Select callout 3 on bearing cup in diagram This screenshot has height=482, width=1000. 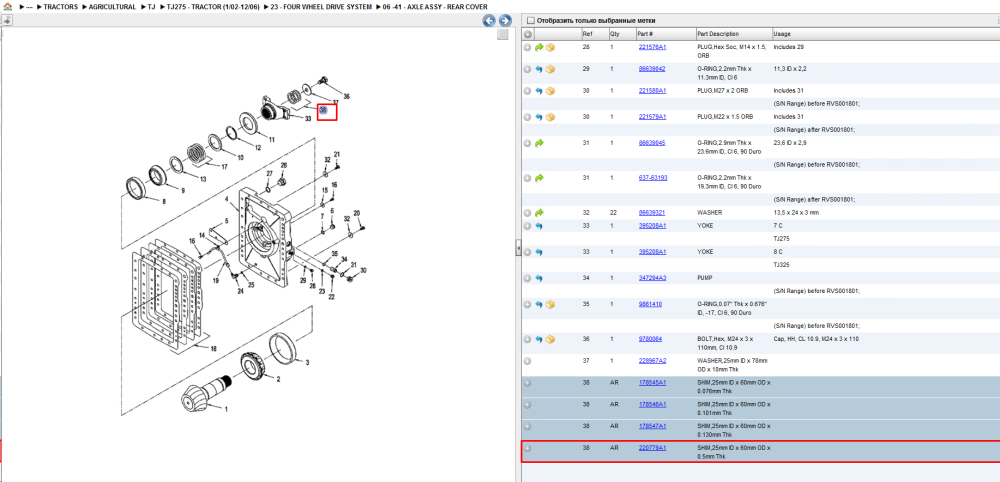307,362
